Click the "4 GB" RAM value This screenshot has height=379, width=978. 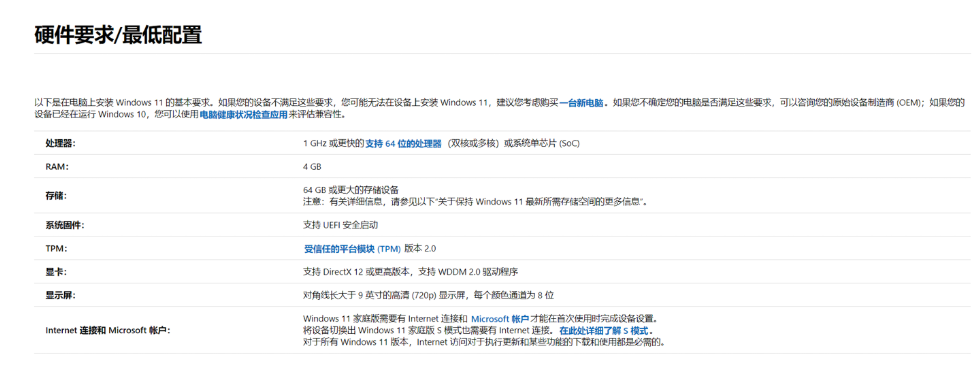point(312,167)
